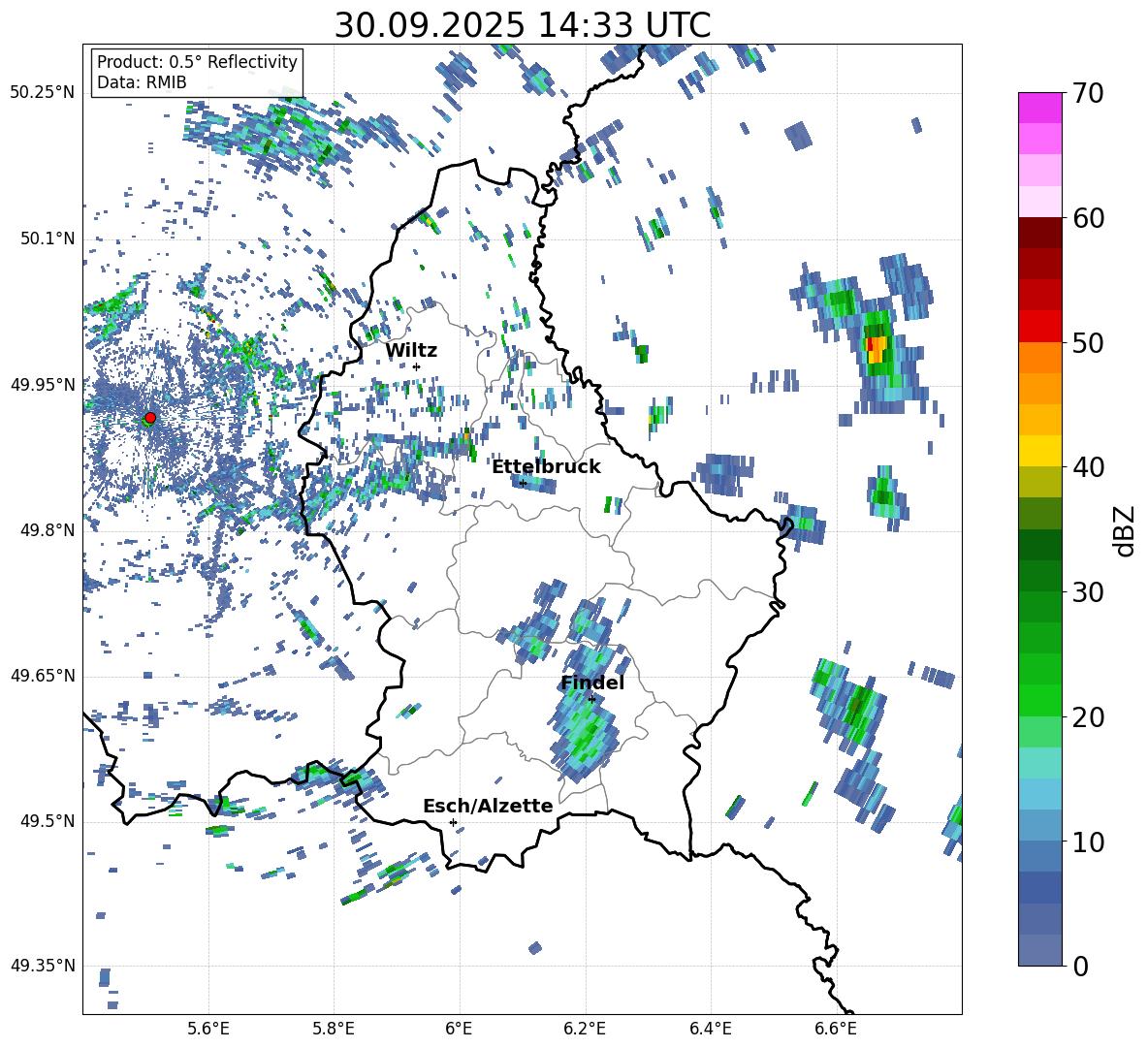Click the 49.8°N latitude label
This screenshot has height=1048, width=1148.
48,530
